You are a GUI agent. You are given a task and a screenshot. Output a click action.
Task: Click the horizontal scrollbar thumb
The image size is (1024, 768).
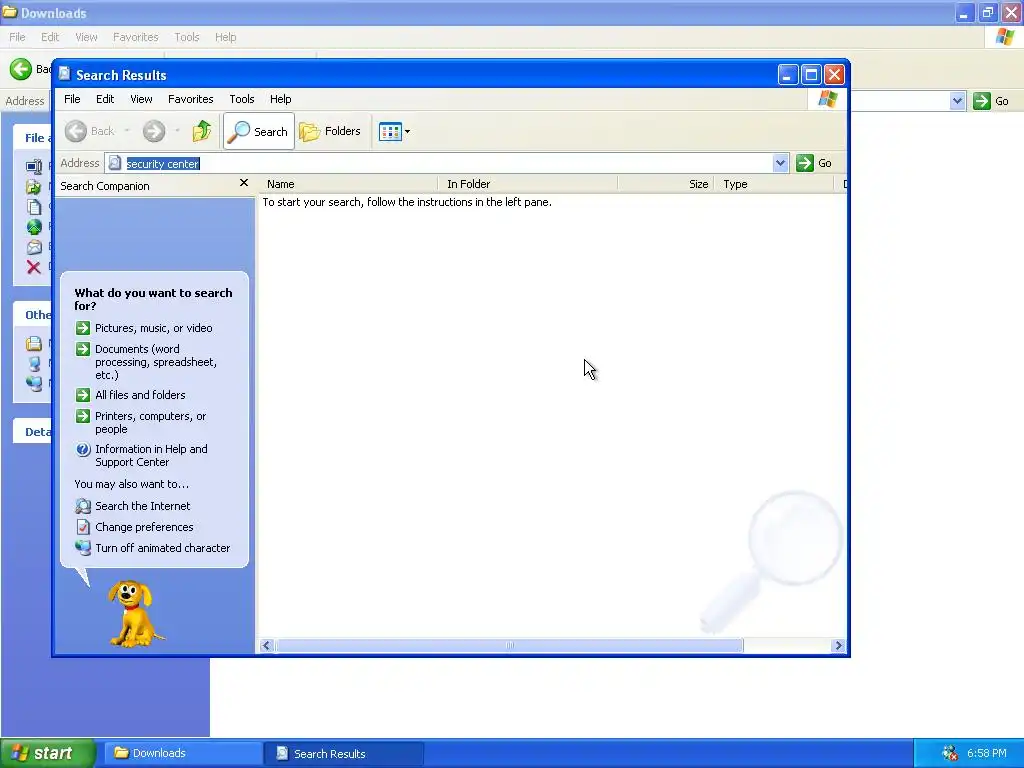(x=509, y=646)
